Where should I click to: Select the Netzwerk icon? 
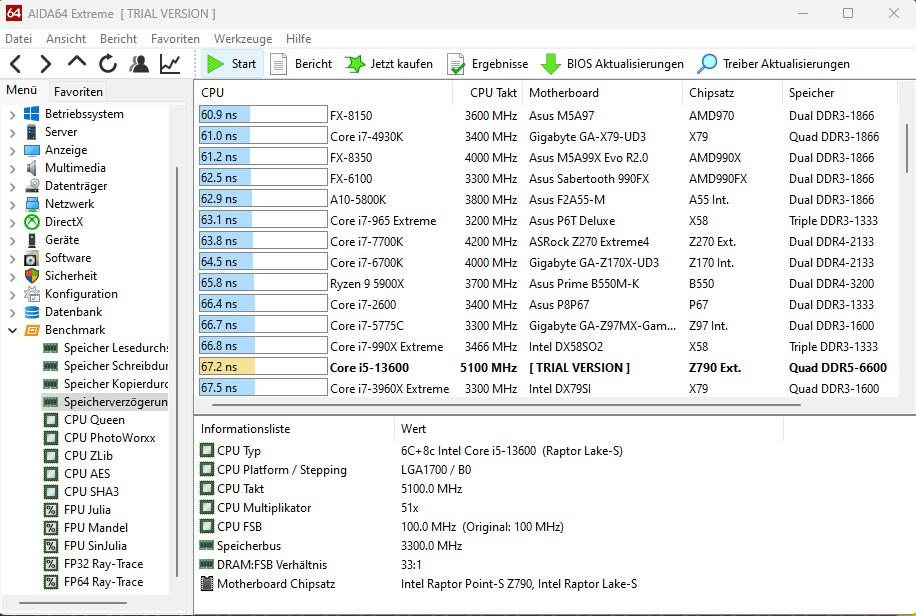pyautogui.click(x=32, y=204)
